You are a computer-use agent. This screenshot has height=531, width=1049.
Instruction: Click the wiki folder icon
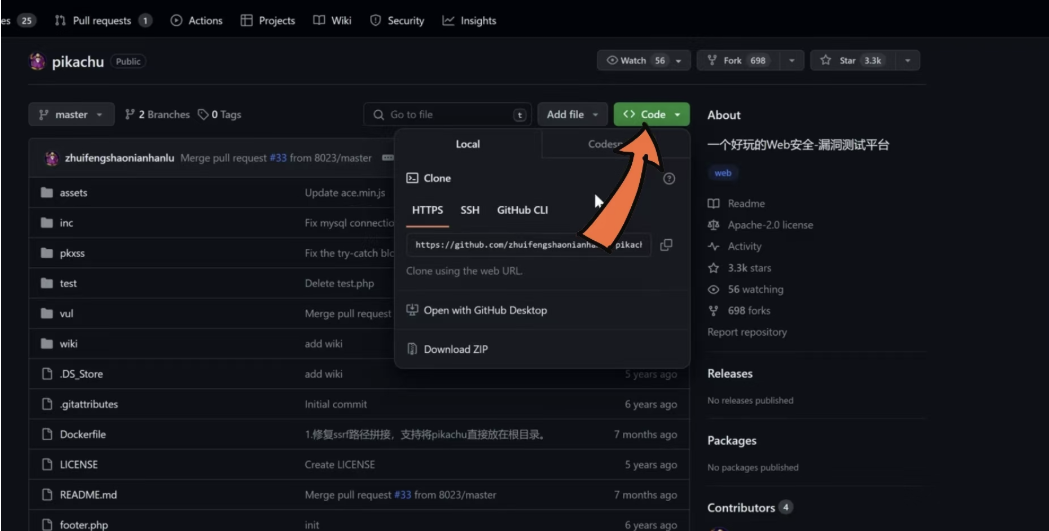pyautogui.click(x=46, y=344)
